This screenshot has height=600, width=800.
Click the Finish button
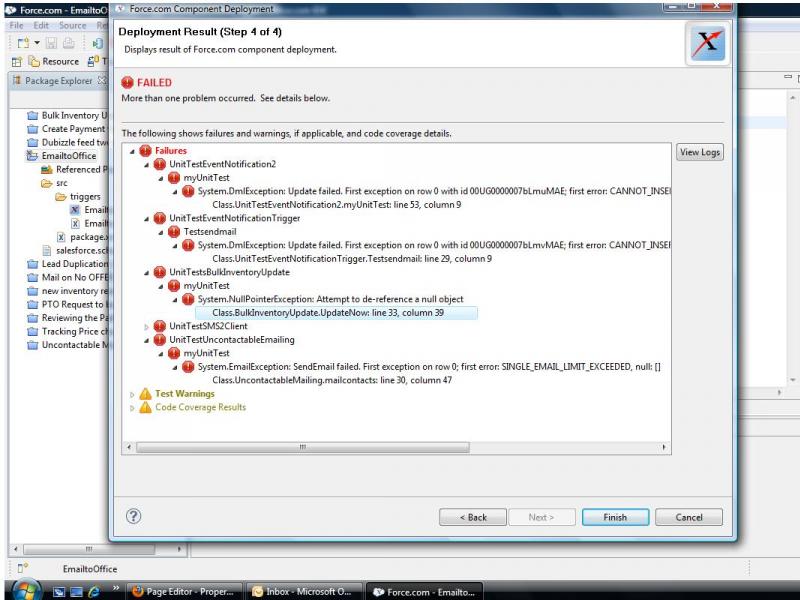click(x=615, y=517)
